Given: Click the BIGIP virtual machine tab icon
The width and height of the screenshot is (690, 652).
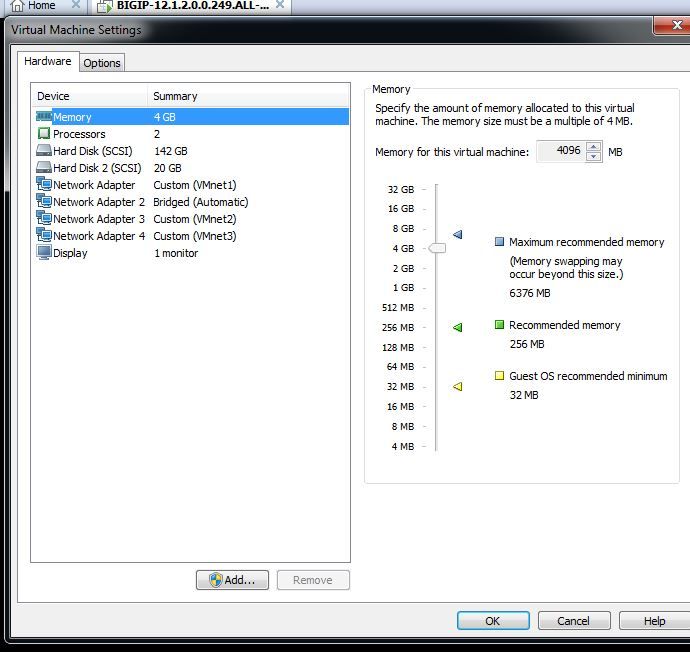Looking at the screenshot, I should click(x=105, y=6).
